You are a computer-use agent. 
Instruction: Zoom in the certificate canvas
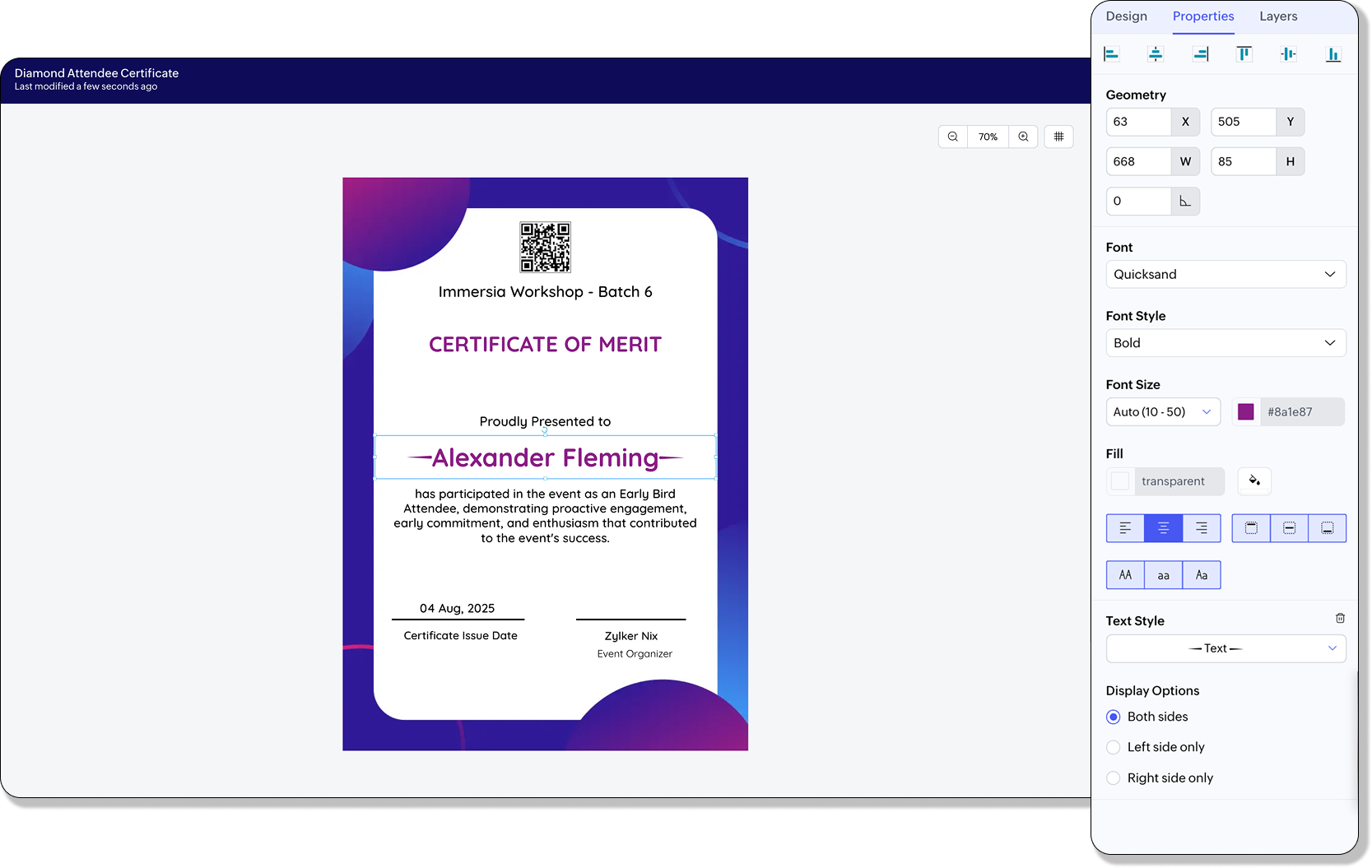click(x=1023, y=137)
